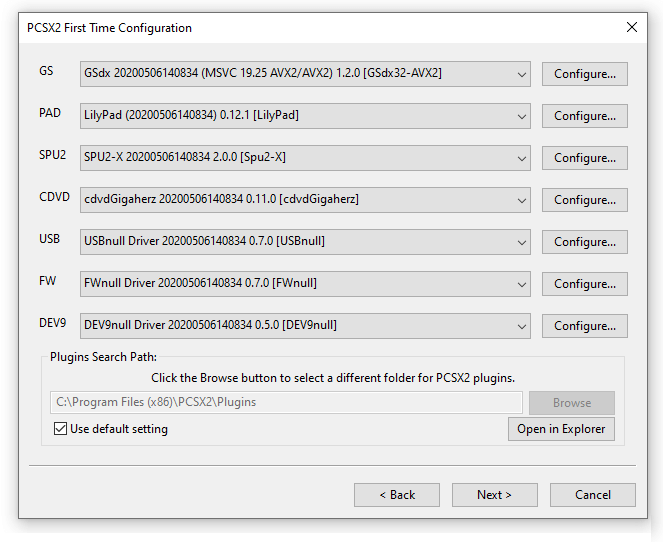Configure the PAD LilyPad plugin
667x542 pixels.
pos(584,116)
